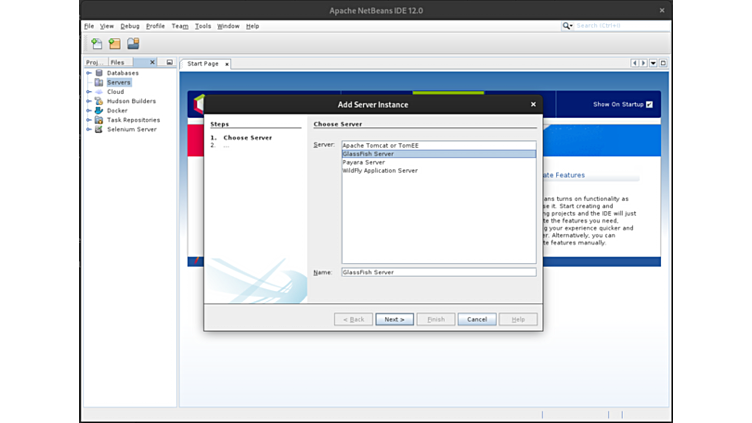Click the Cloud node icon
Image resolution: width=752 pixels, height=423 pixels.
99,92
